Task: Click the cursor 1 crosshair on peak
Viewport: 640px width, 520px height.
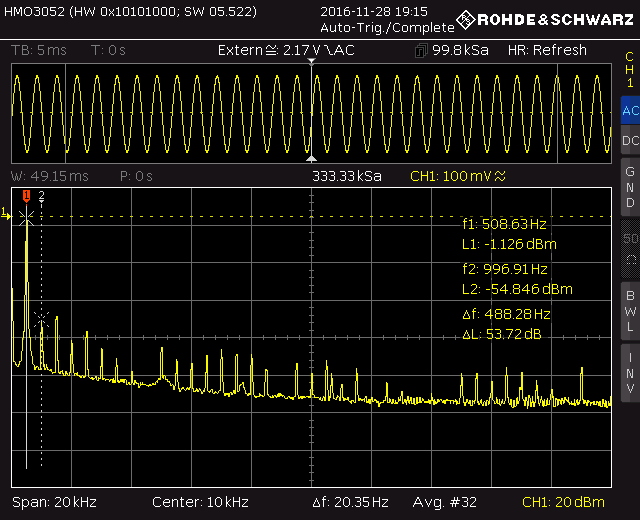Action: click(27, 217)
